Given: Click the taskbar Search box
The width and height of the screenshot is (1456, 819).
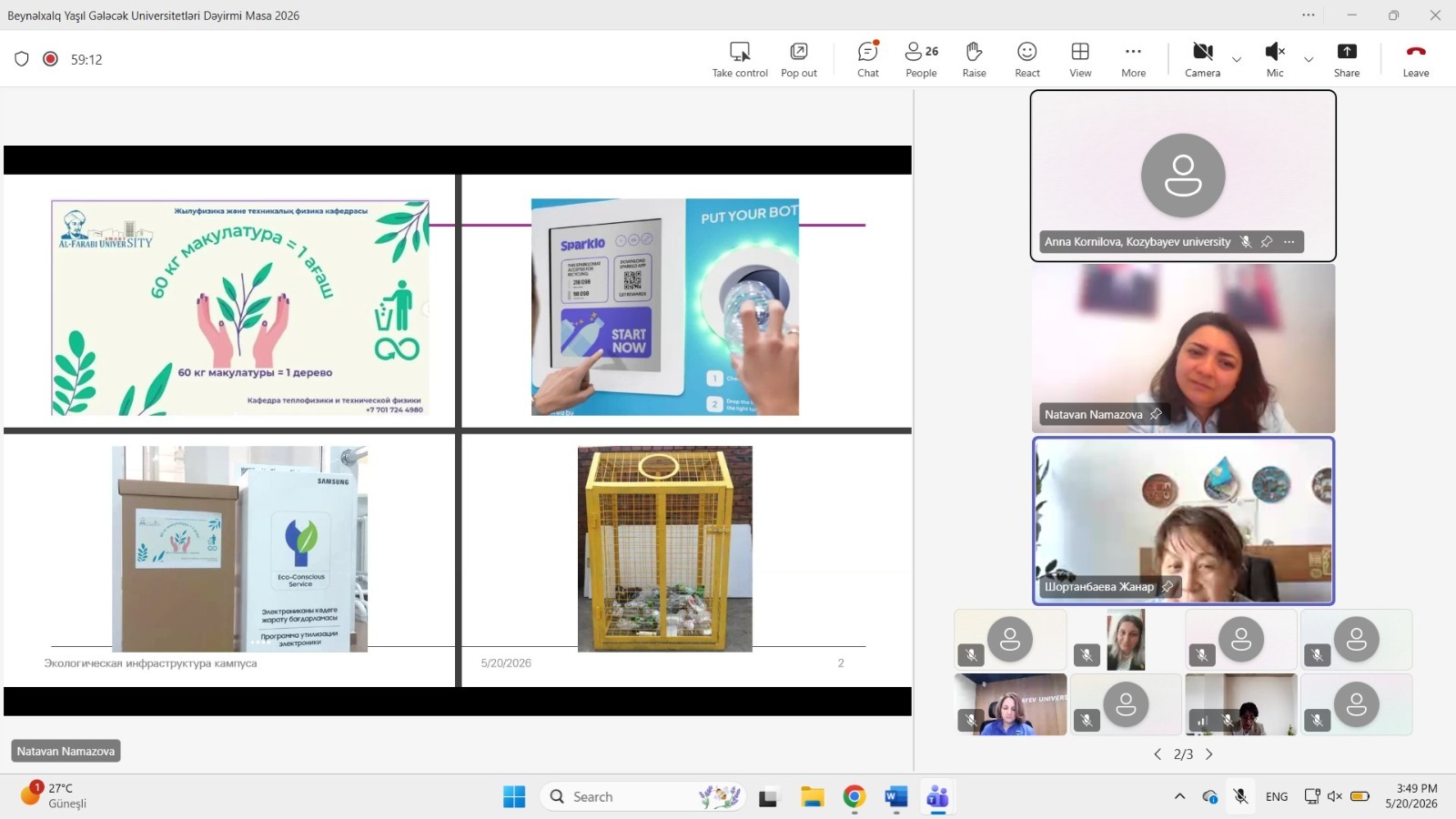Looking at the screenshot, I should pos(642,797).
